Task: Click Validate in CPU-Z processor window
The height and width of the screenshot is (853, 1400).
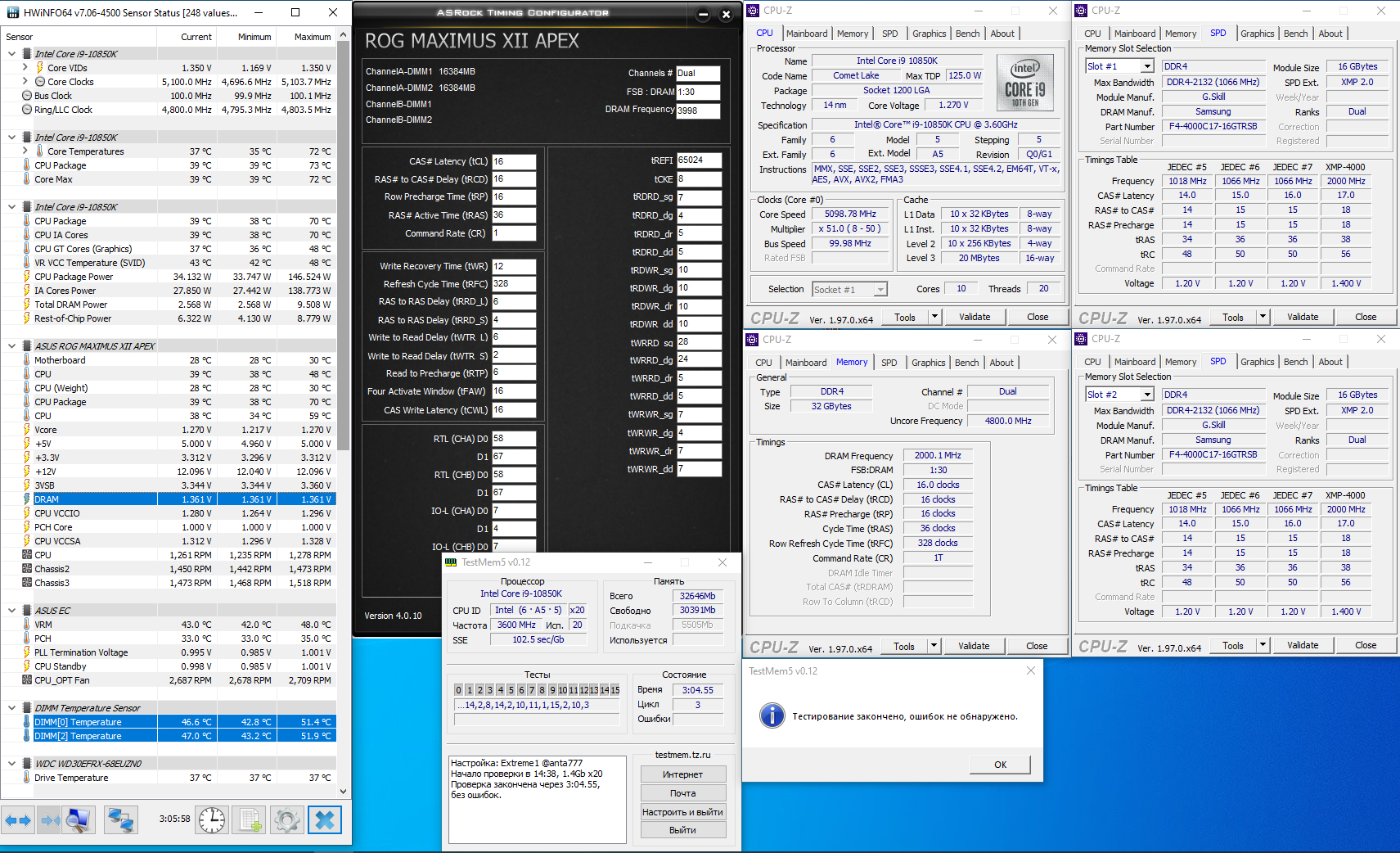Action: pos(975,317)
